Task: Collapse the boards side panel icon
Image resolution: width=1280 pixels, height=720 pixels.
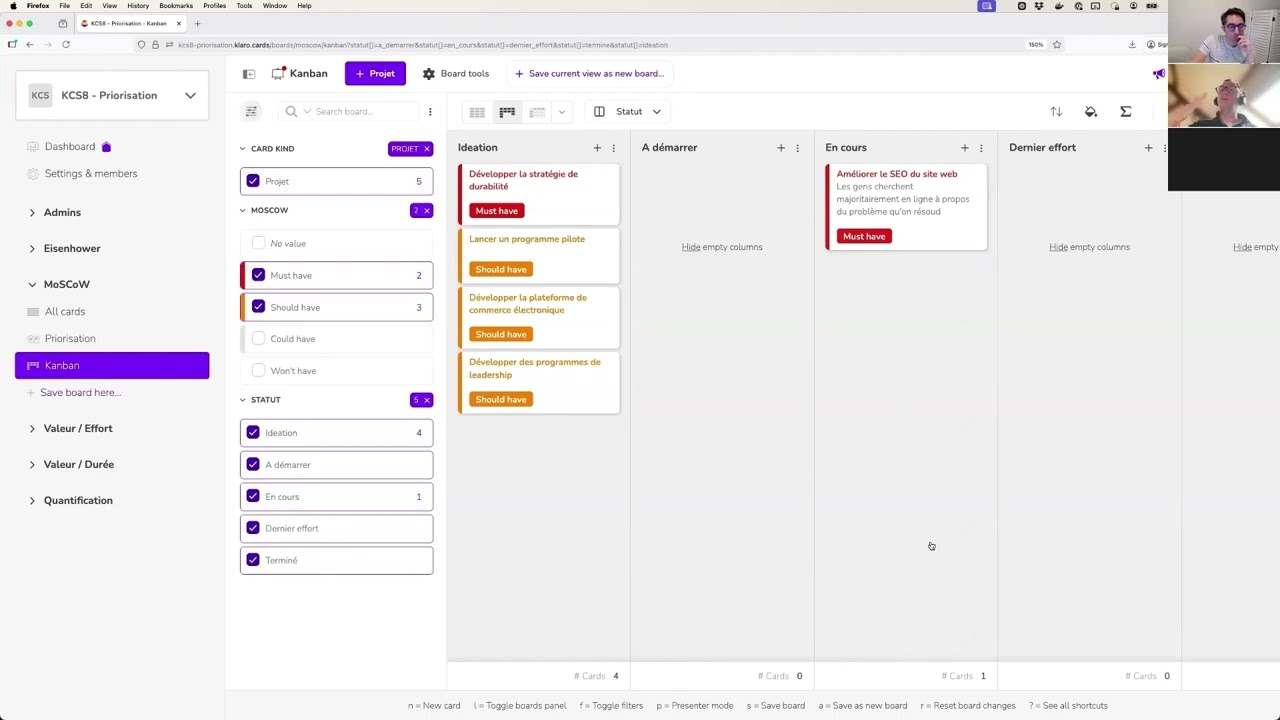Action: point(249,74)
